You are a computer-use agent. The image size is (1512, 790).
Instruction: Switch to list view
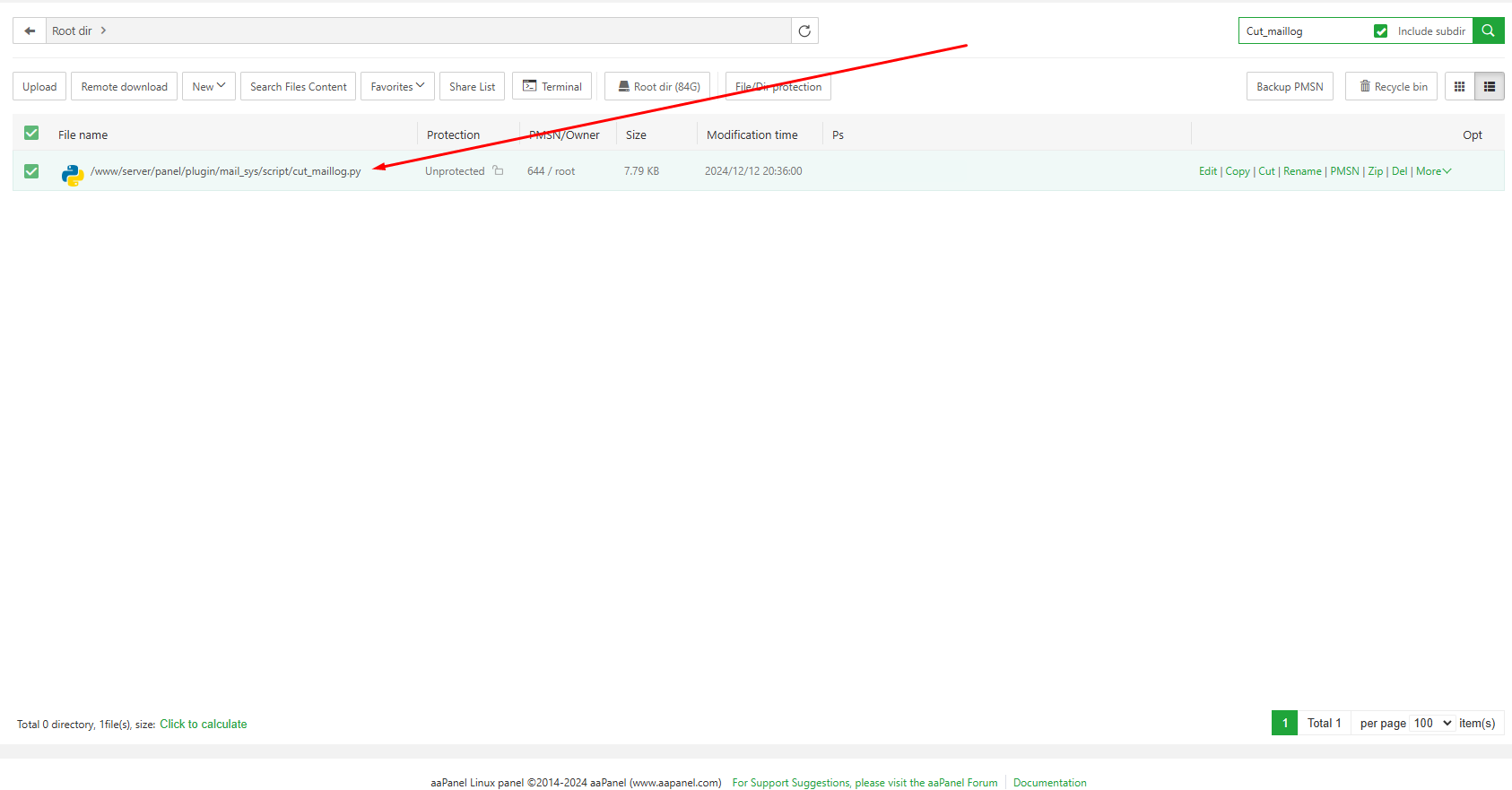1490,86
